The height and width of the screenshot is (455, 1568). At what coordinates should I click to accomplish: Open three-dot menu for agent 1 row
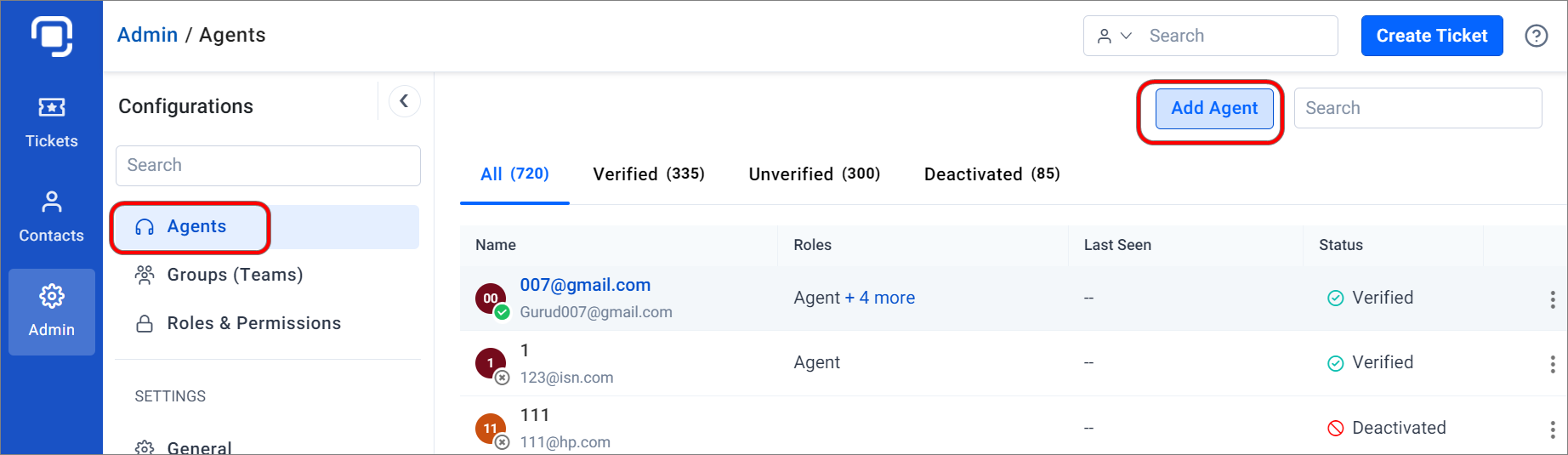tap(1553, 364)
